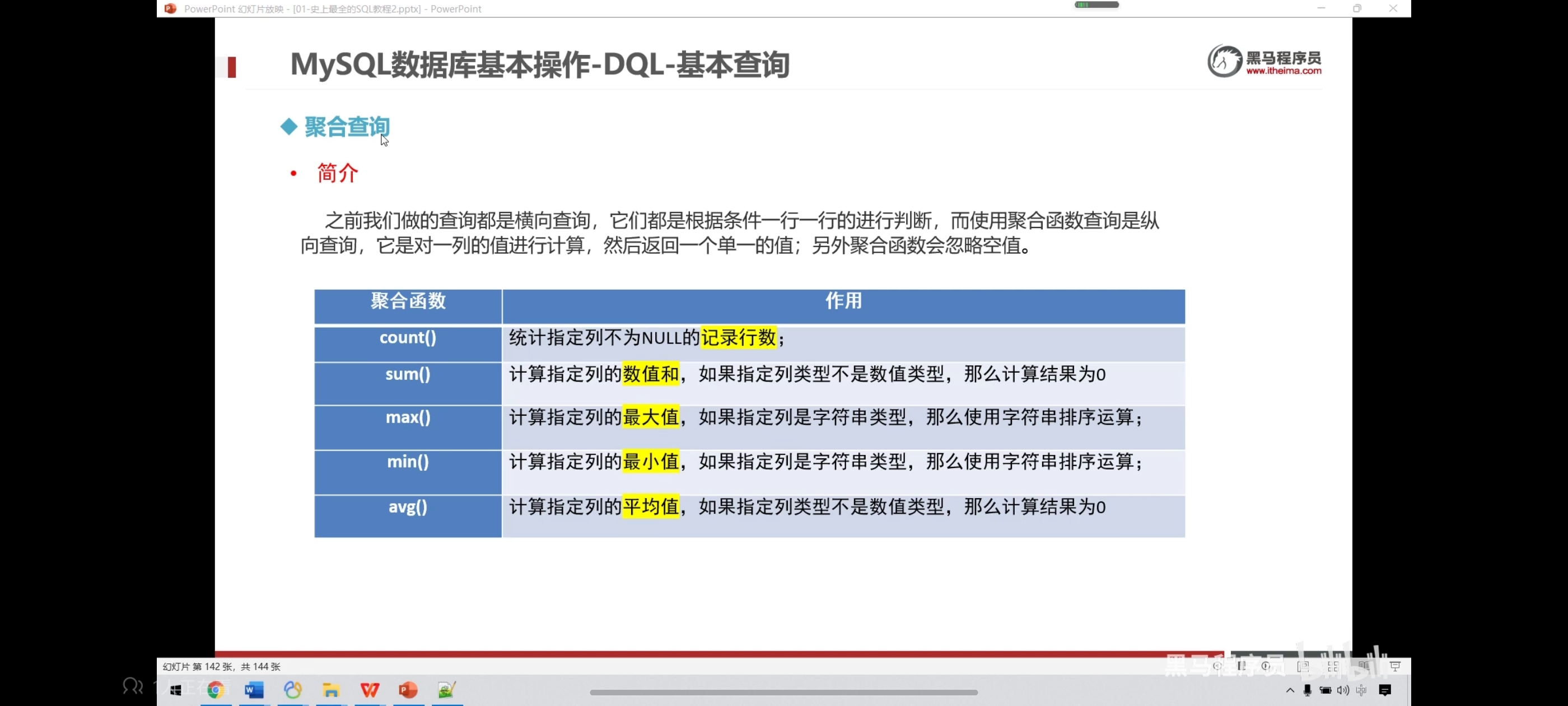Toggle the microphone tray icon
Image resolution: width=1568 pixels, height=706 pixels.
1308,690
